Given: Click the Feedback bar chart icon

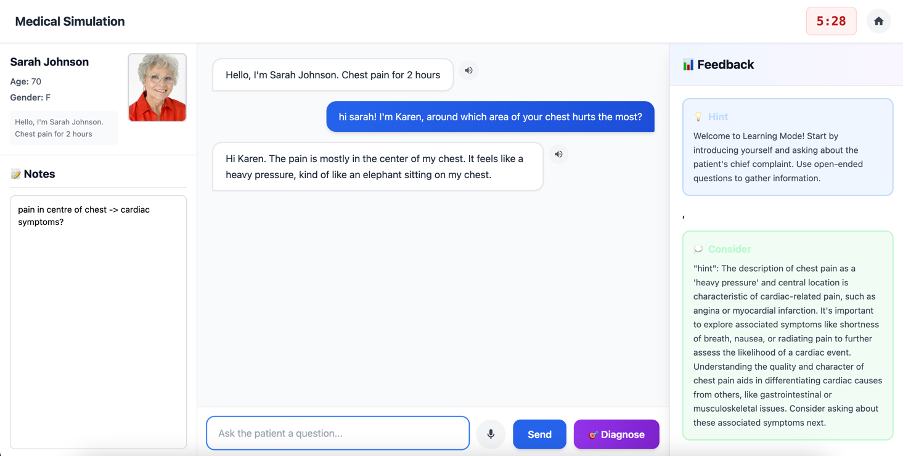Looking at the screenshot, I should tap(688, 65).
